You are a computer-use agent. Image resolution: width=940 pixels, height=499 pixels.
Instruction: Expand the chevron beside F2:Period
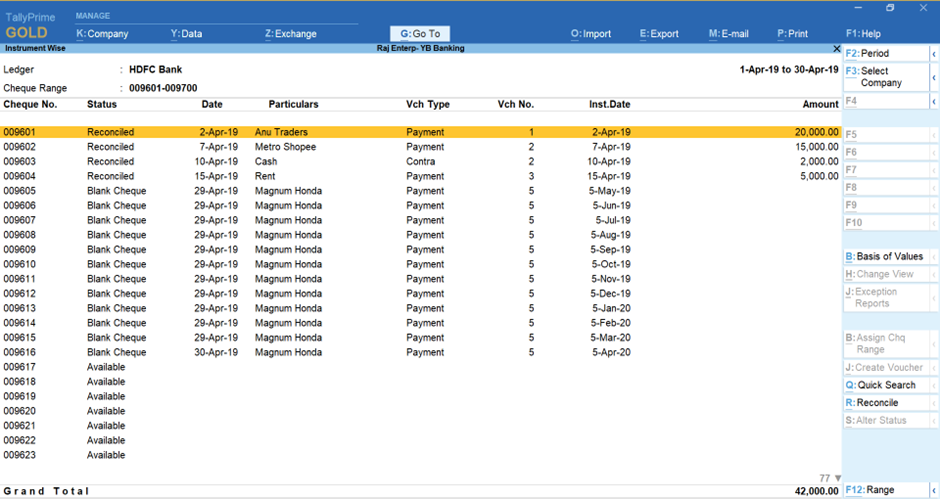point(934,53)
